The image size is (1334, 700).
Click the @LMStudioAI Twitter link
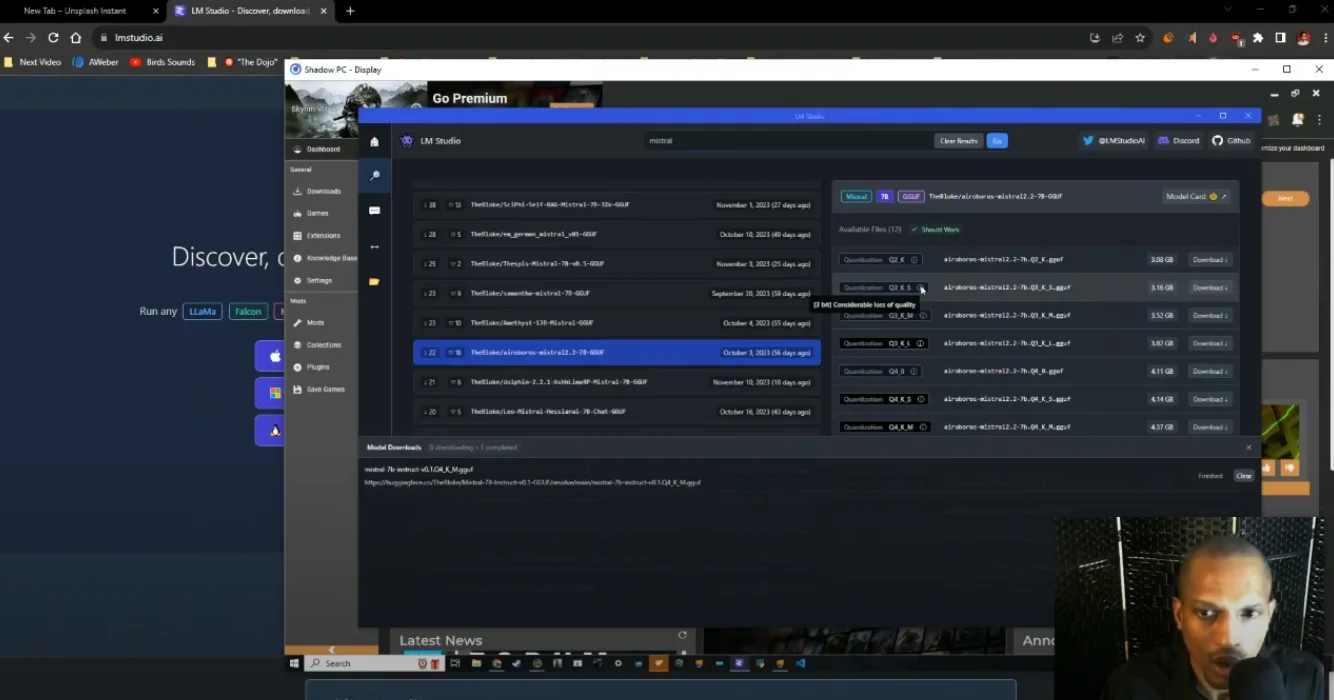pyautogui.click(x=1113, y=140)
